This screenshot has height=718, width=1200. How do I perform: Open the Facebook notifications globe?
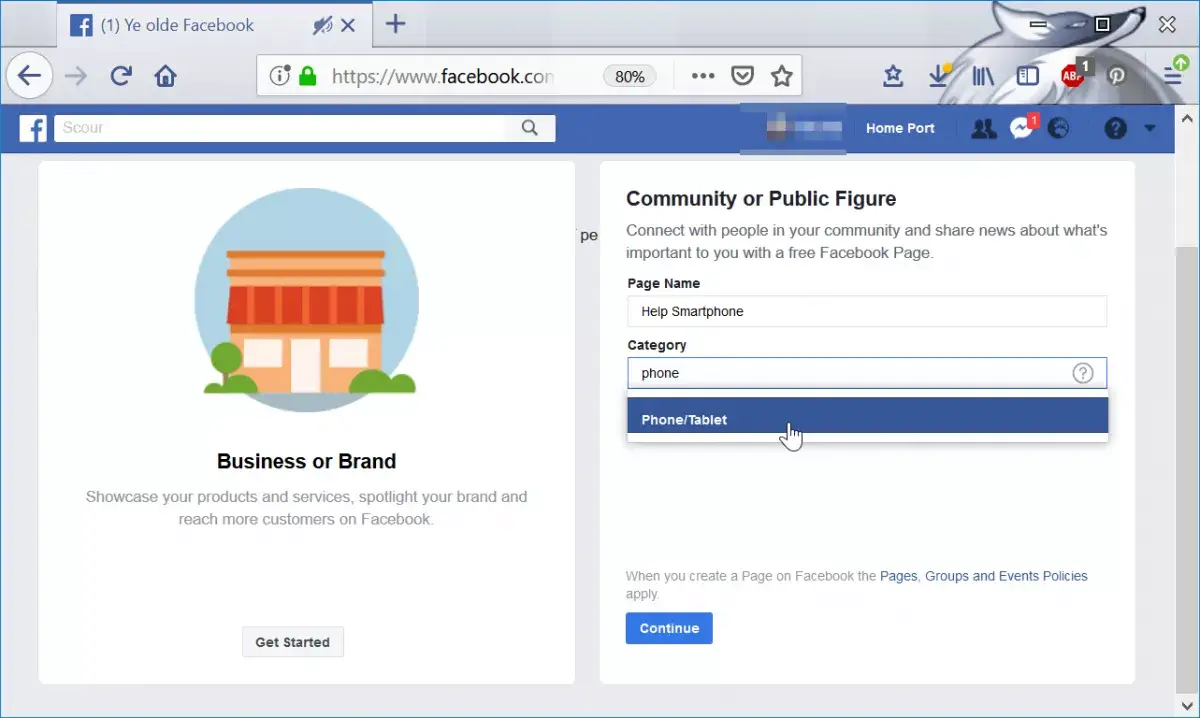(1058, 128)
